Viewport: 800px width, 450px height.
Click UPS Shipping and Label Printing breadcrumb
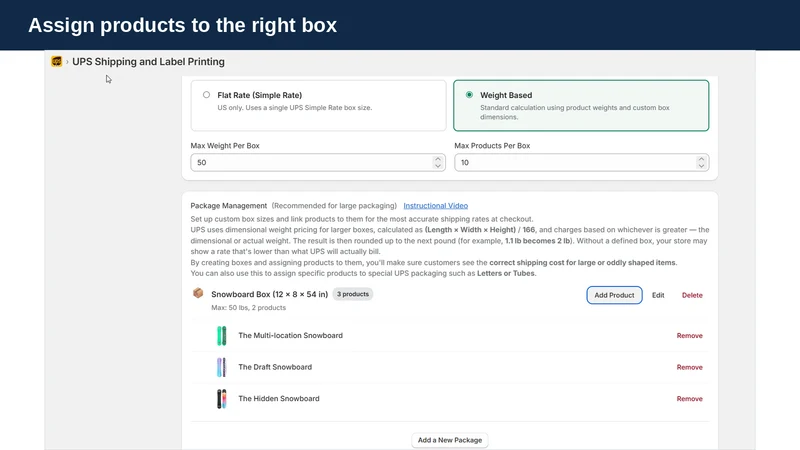point(148,61)
